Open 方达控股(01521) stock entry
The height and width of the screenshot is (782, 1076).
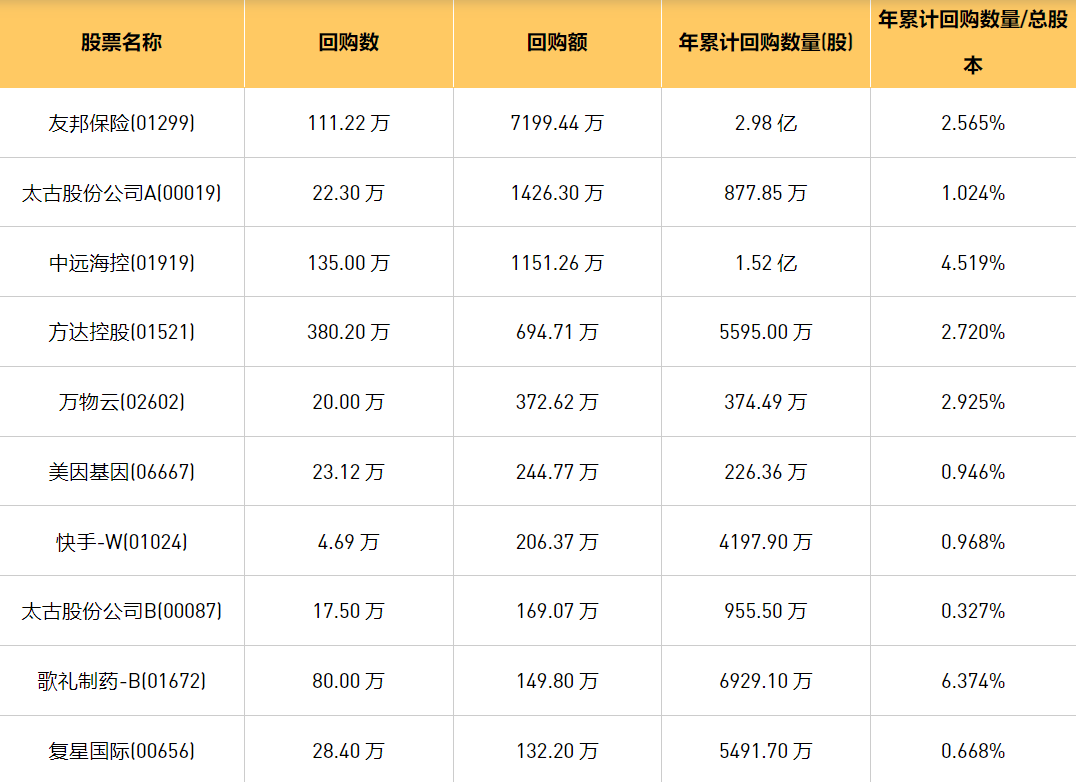[121, 332]
